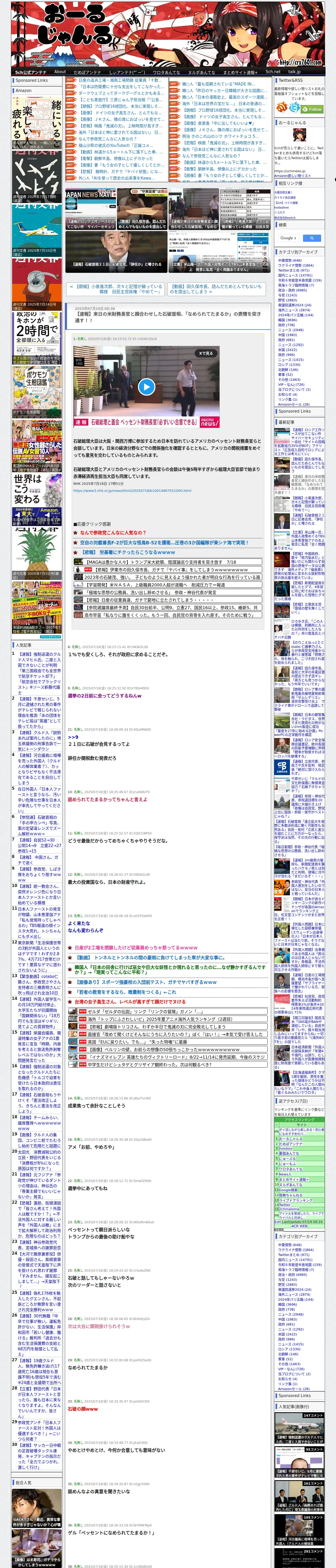336x1568 pixels.
Task: Open 5ch公式アンテナ in the navigation bar
Action: 31,72
